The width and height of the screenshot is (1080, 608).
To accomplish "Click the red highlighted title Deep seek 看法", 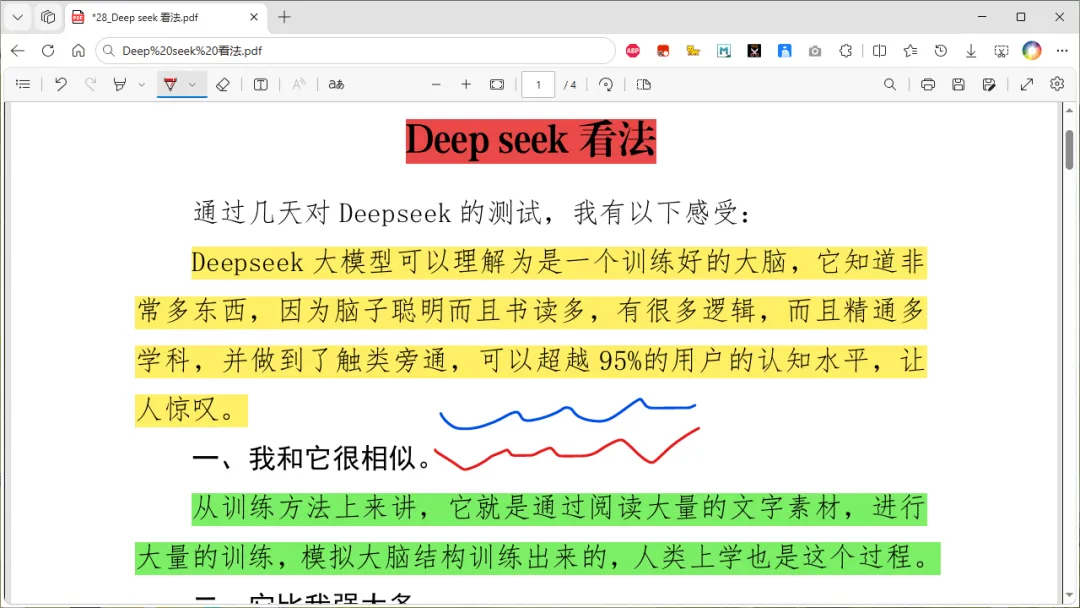I will pyautogui.click(x=530, y=140).
